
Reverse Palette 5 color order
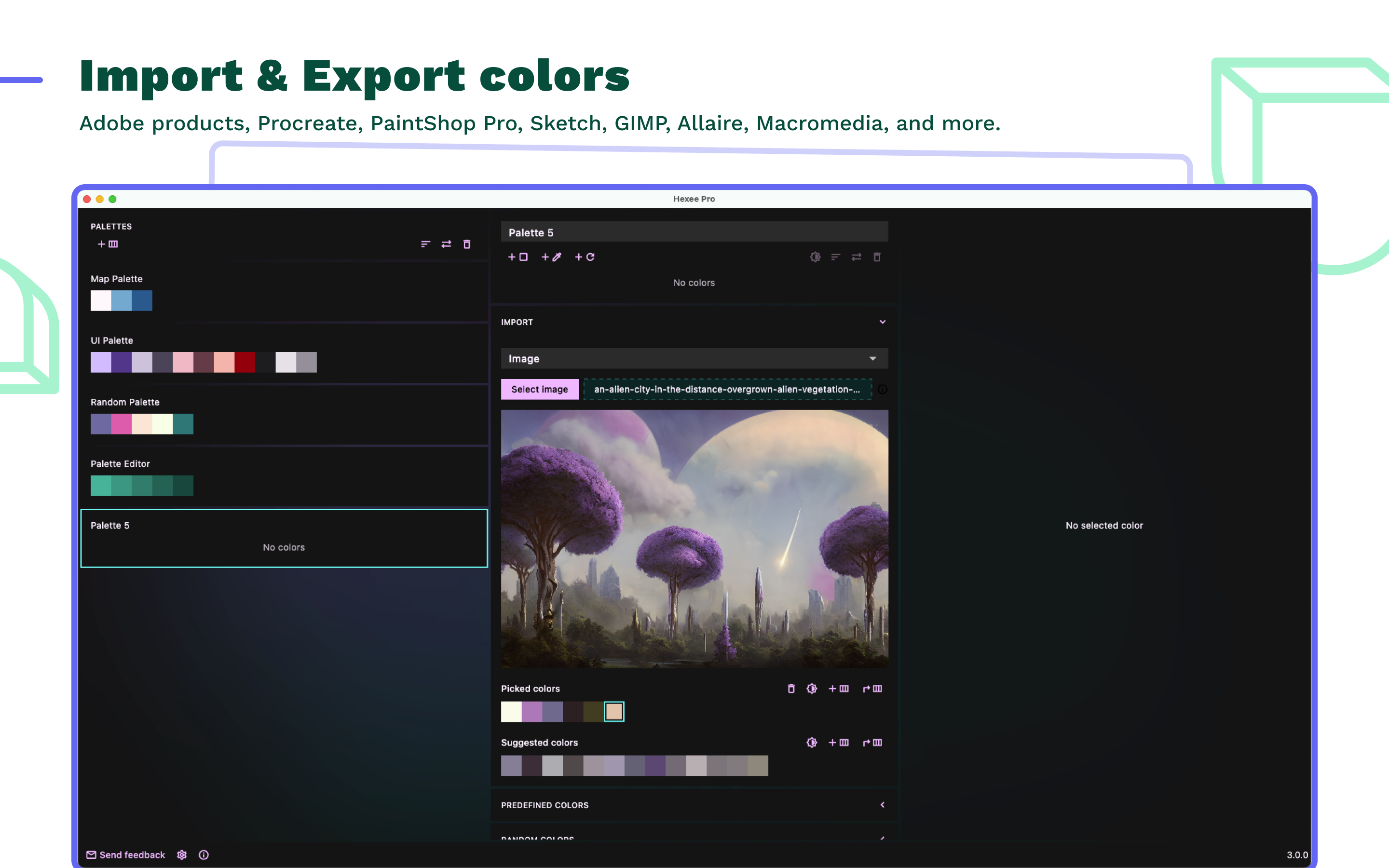tap(857, 257)
